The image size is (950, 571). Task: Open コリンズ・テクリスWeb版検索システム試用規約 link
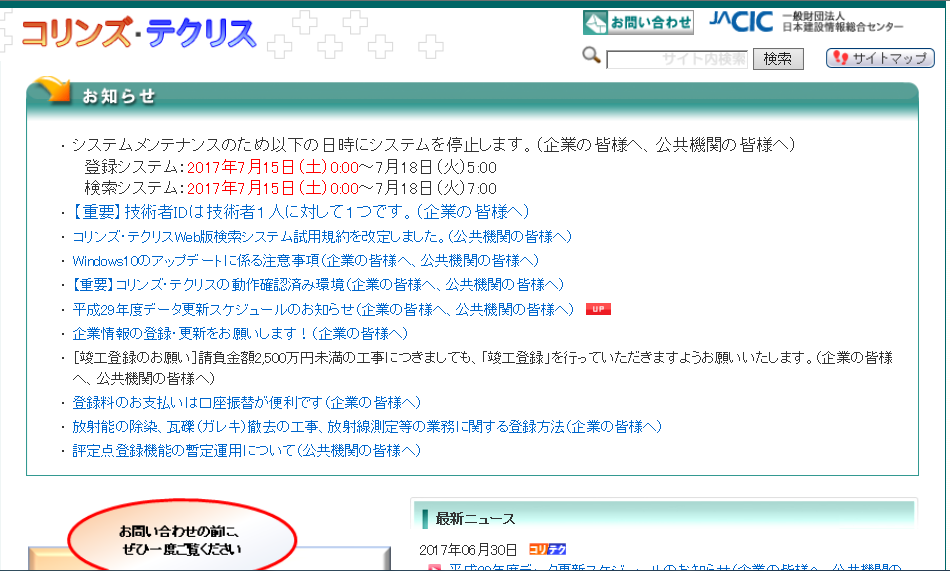click(322, 236)
